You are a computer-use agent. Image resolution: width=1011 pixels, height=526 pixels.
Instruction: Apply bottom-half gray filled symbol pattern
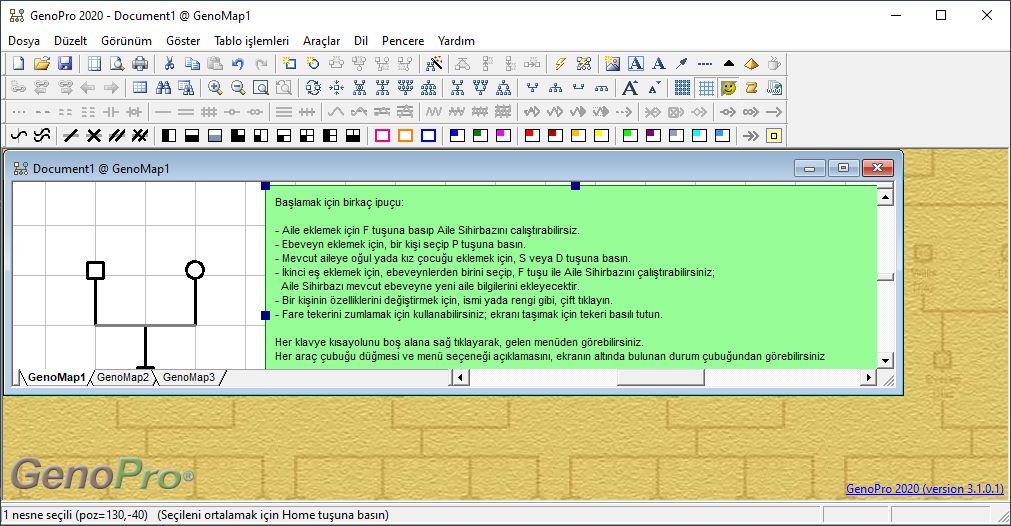[x=215, y=135]
